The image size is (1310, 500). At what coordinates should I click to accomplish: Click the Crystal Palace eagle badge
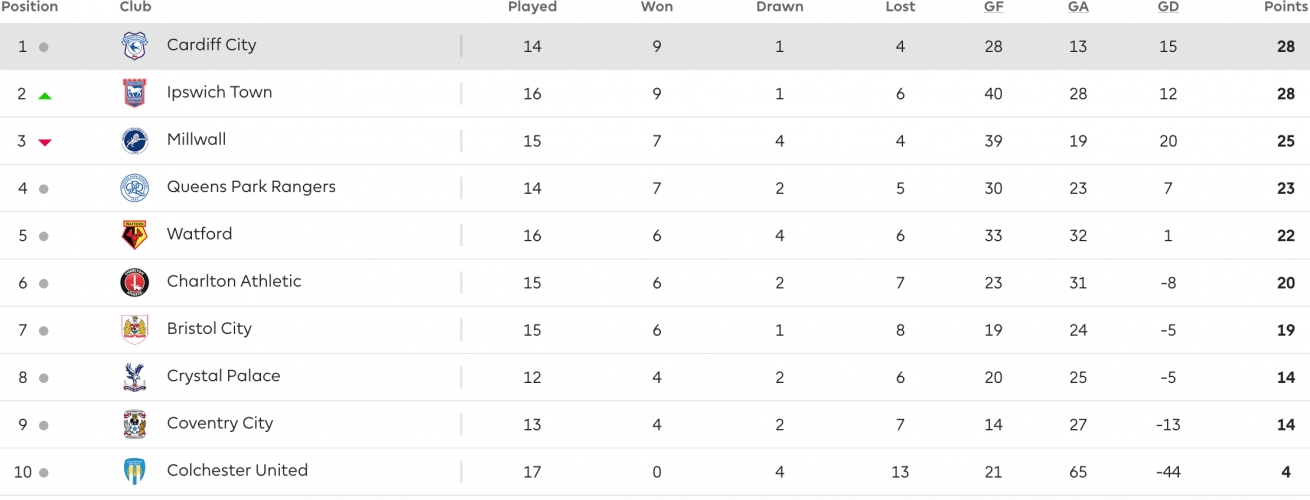134,377
